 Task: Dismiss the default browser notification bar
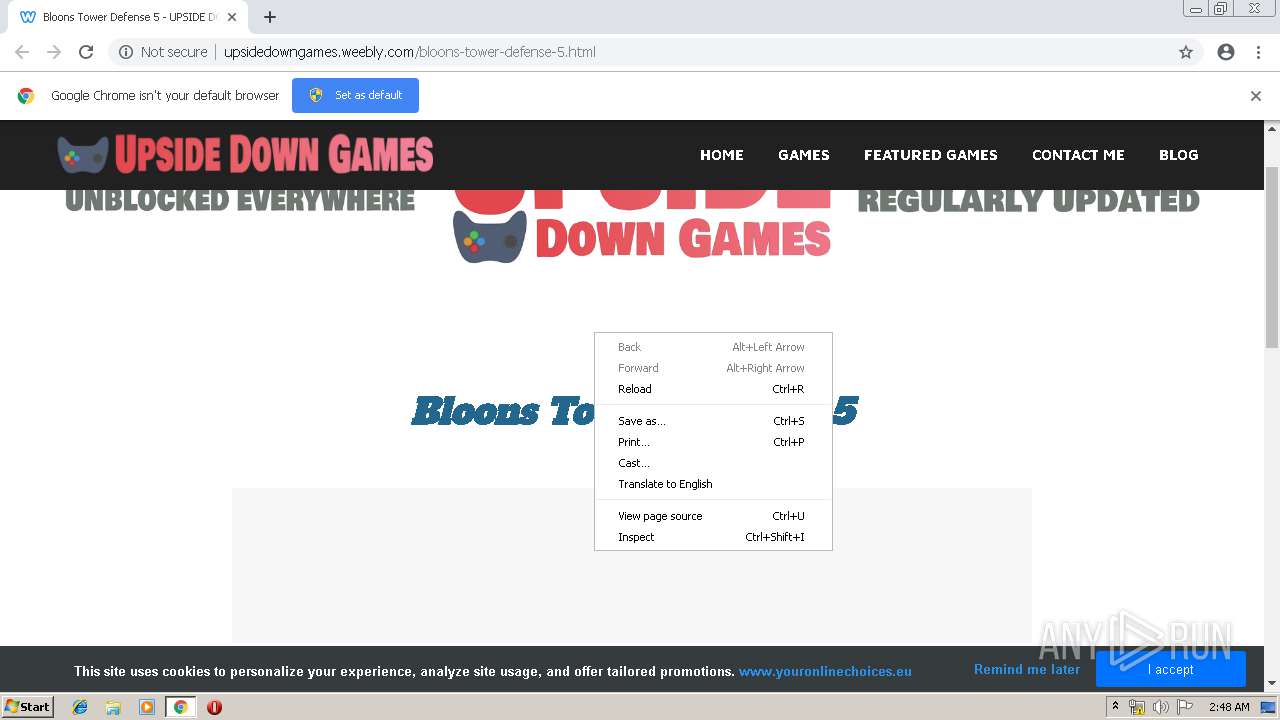1256,96
